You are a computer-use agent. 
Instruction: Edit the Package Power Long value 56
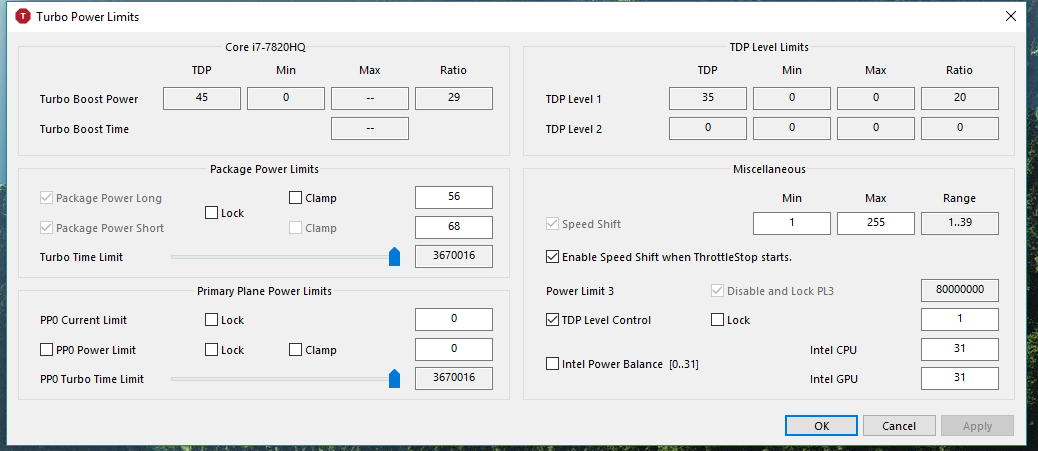click(x=454, y=197)
